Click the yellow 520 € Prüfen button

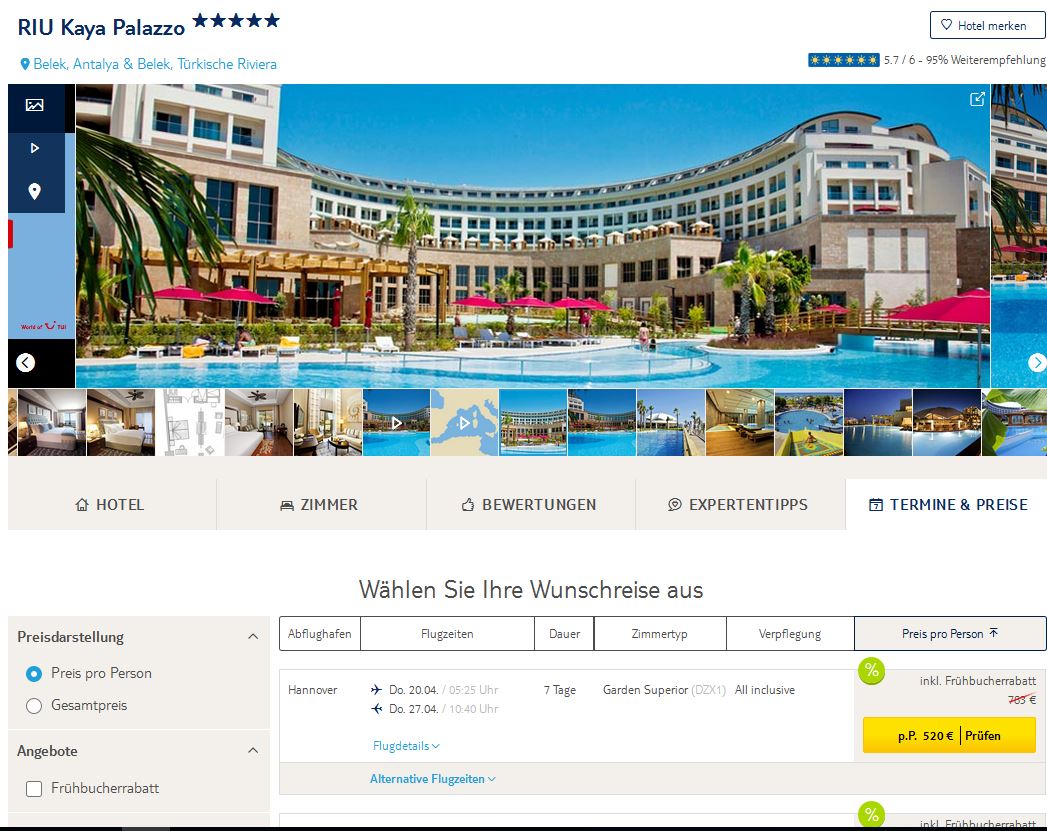pyautogui.click(x=949, y=736)
